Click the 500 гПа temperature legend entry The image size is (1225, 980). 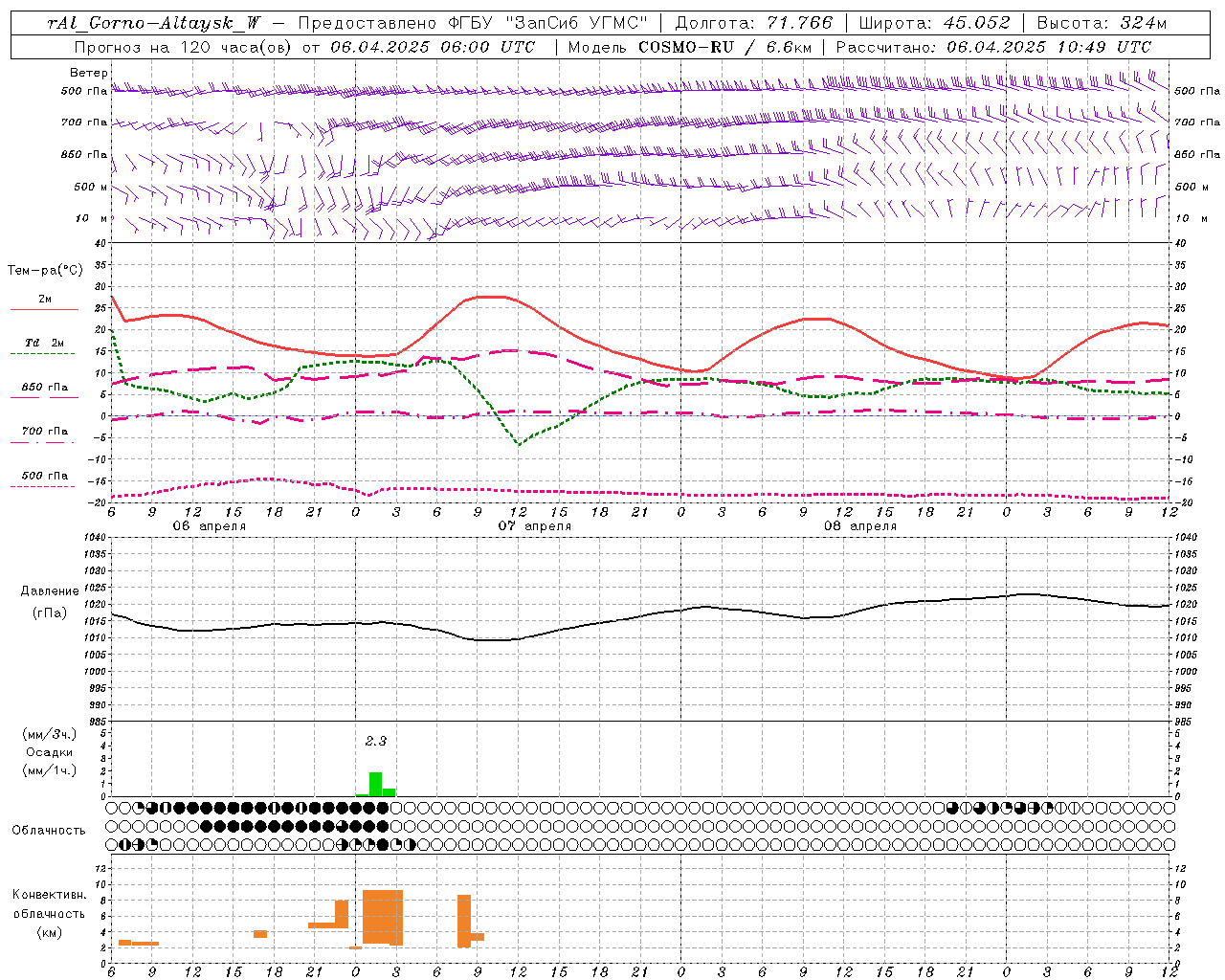click(x=45, y=476)
